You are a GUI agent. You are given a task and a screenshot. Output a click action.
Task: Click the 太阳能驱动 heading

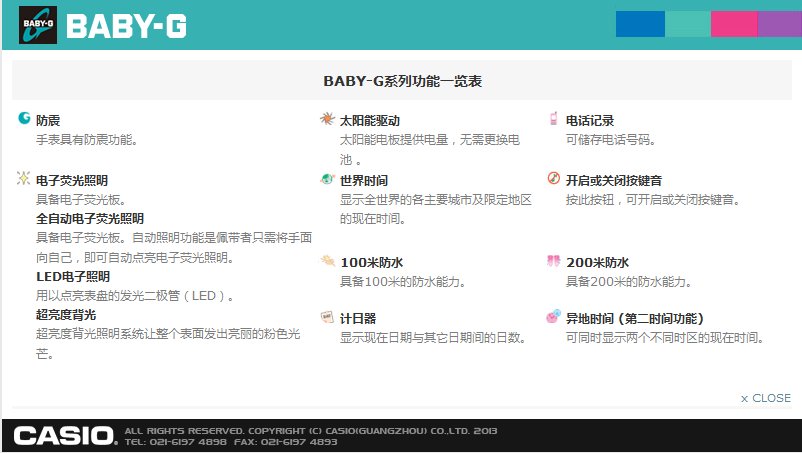click(370, 121)
